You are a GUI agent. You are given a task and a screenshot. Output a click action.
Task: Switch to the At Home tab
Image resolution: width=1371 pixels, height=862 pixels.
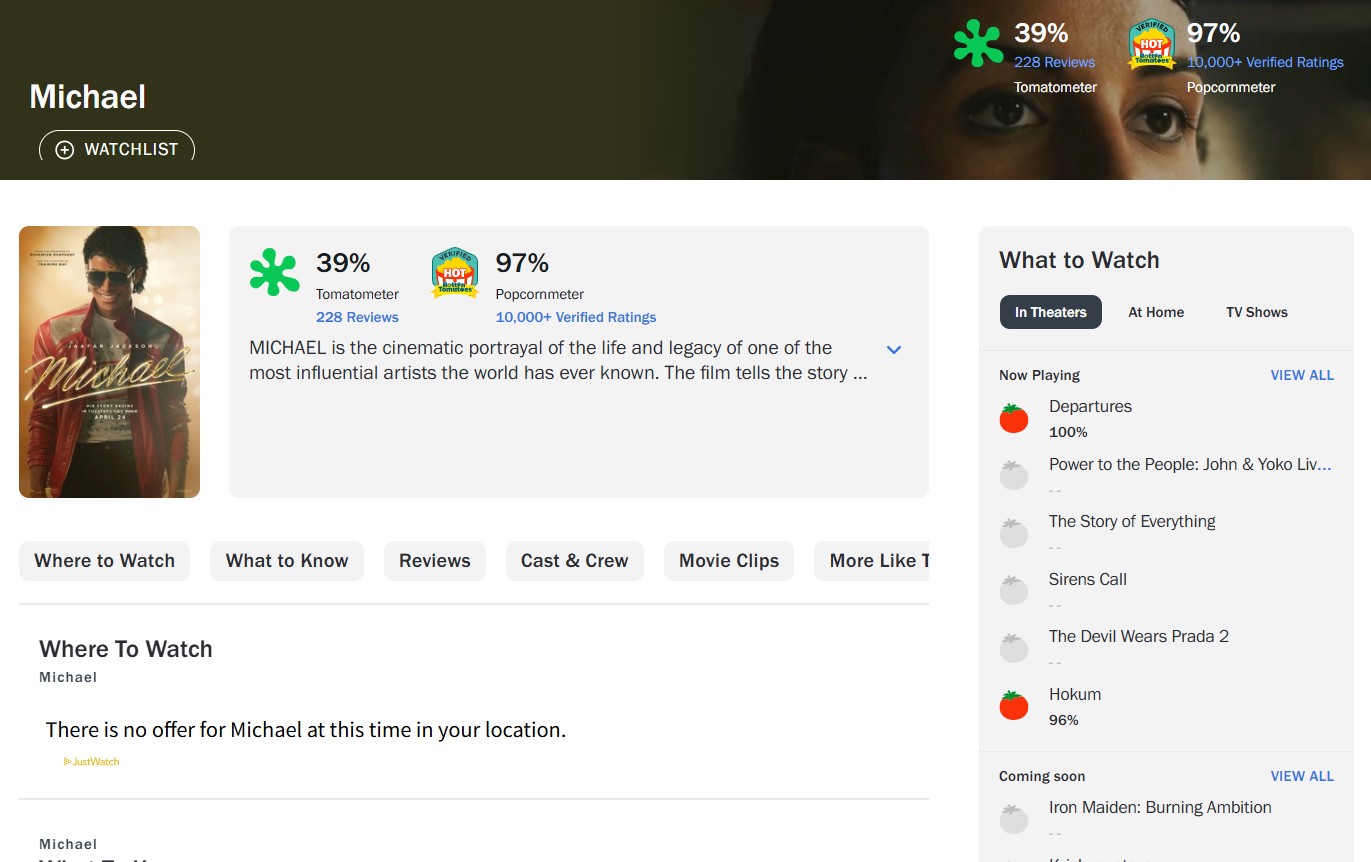[x=1156, y=312]
